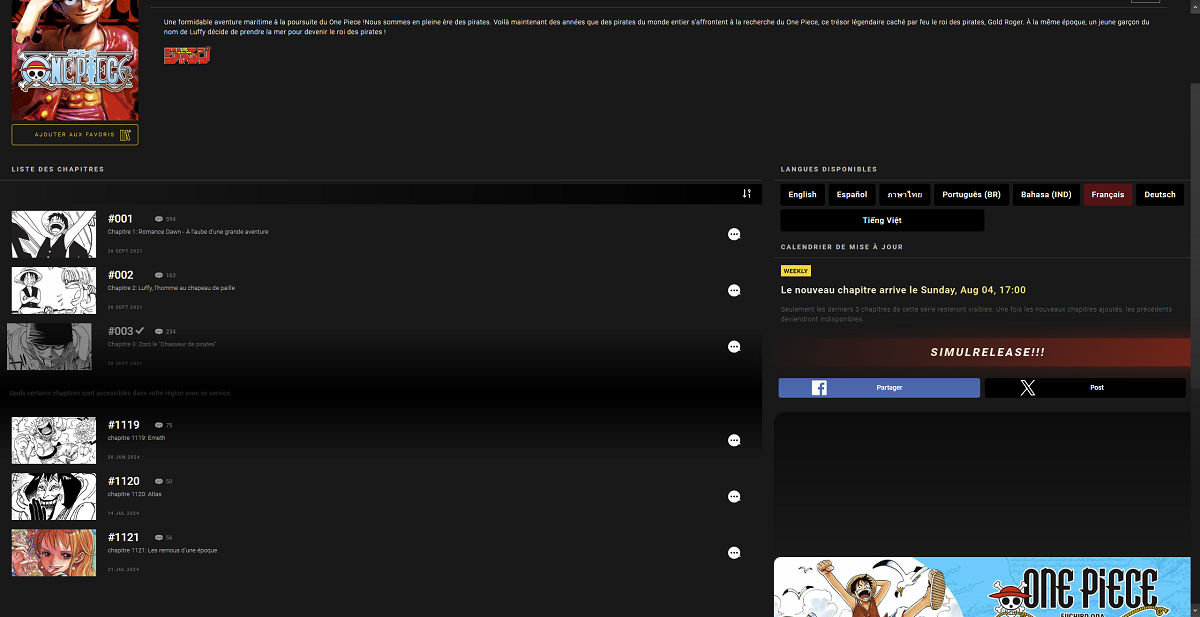
Task: Open chapter #1120 Atlas thumbnail
Action: click(54, 497)
